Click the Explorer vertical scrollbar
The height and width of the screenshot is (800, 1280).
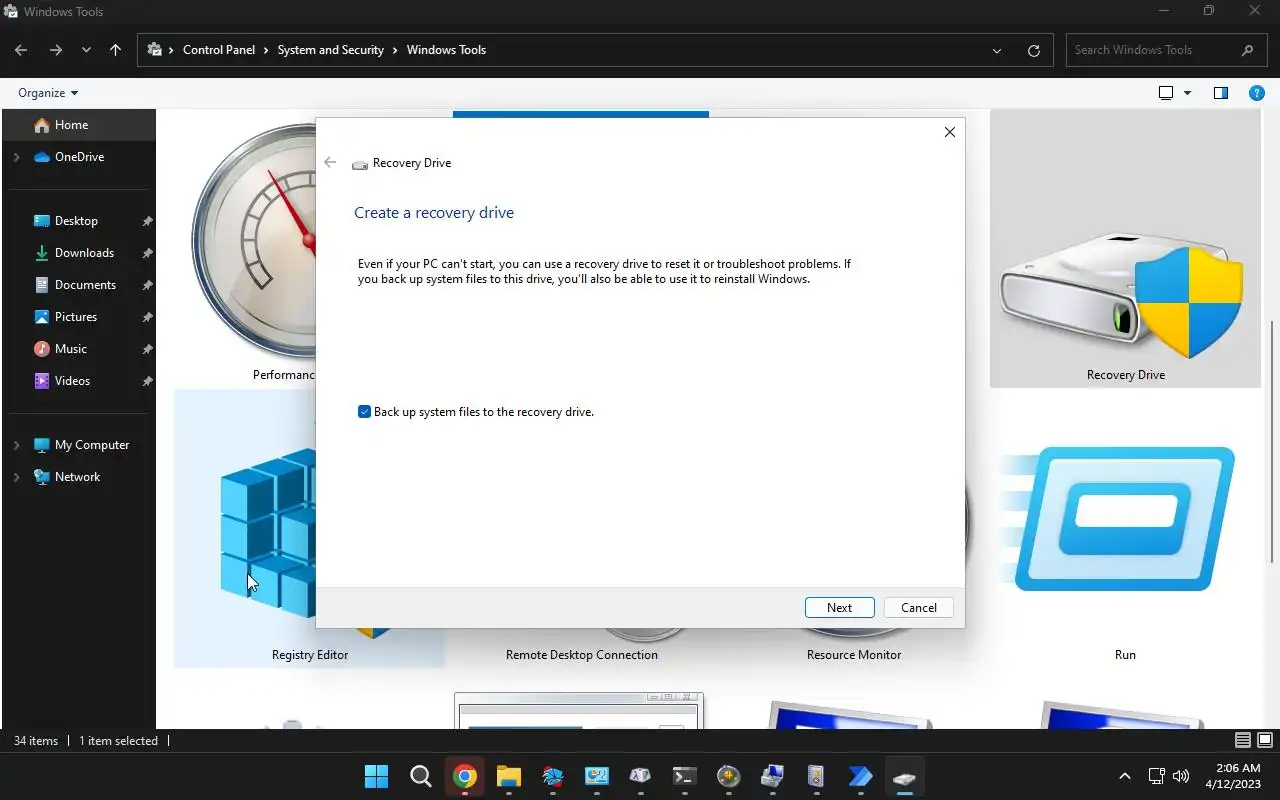[x=1272, y=440]
